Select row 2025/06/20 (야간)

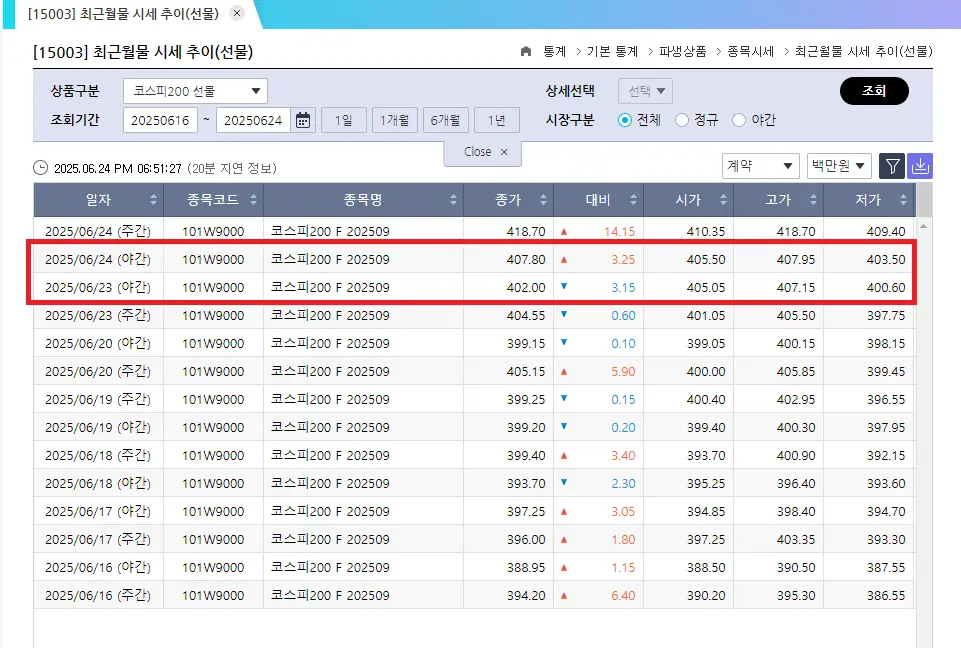(474, 343)
